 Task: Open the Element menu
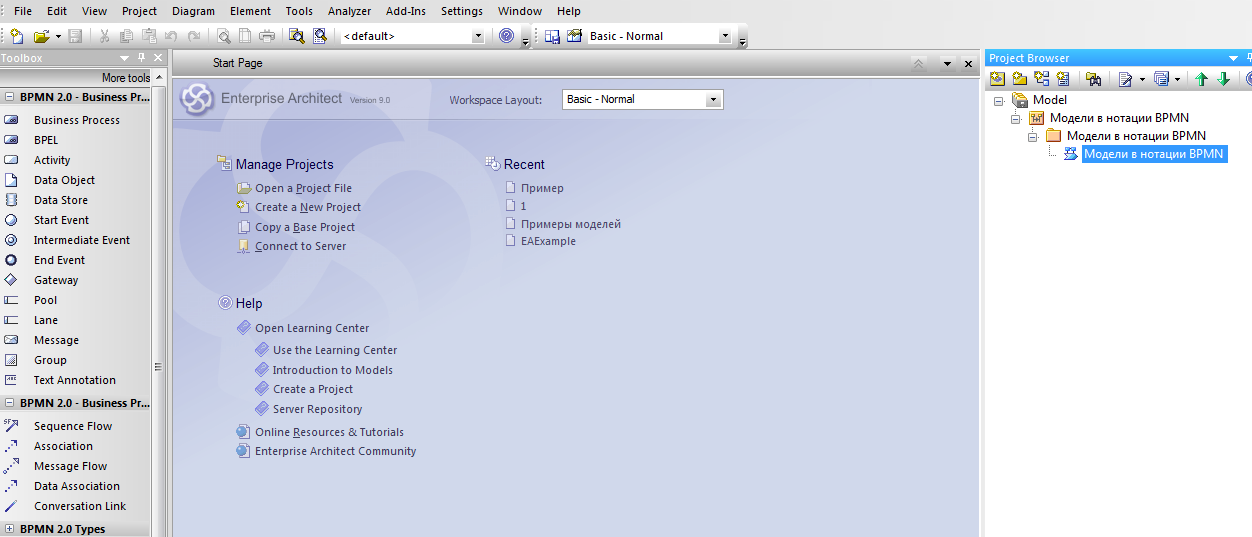(x=250, y=11)
